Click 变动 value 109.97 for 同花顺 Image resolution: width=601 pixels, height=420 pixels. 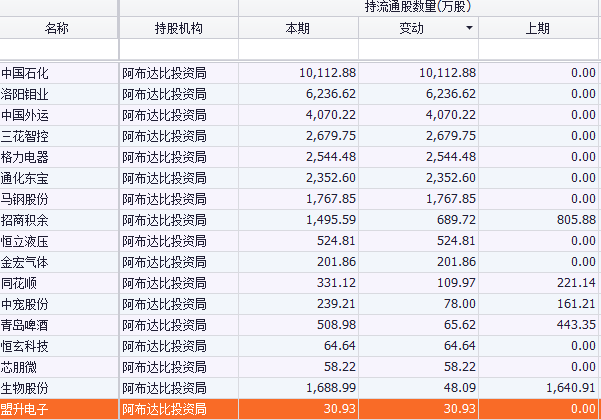click(456, 283)
